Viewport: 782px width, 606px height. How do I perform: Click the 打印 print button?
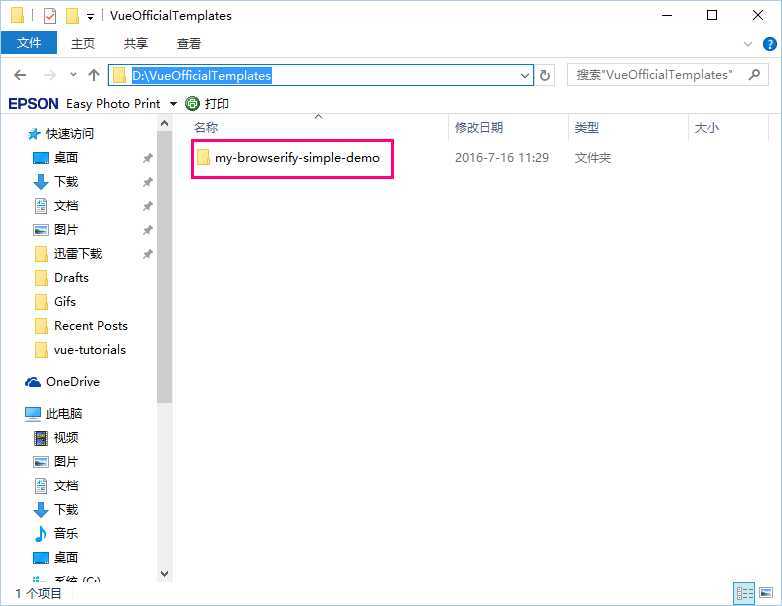207,103
